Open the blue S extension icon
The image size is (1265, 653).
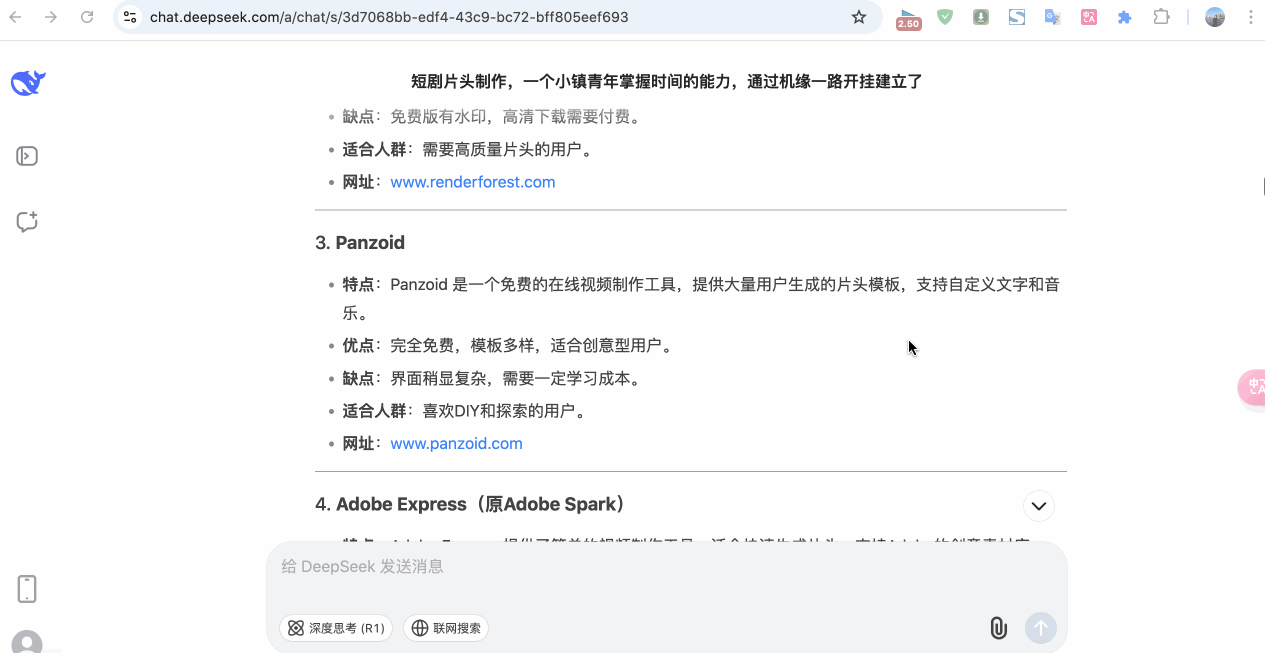pyautogui.click(x=1017, y=17)
